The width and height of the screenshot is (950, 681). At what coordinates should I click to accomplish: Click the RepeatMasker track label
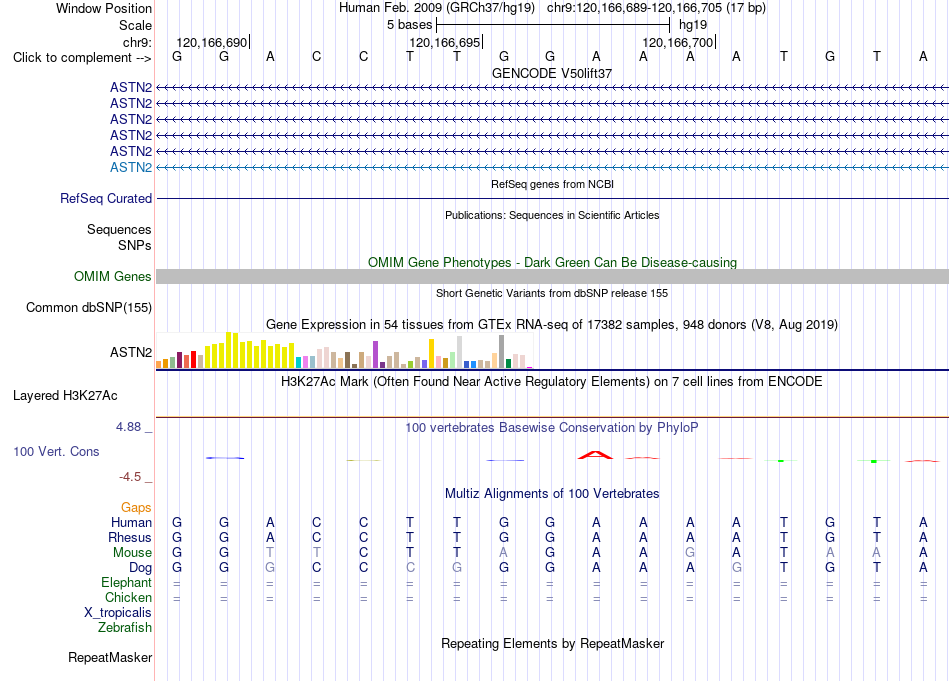tap(110, 658)
